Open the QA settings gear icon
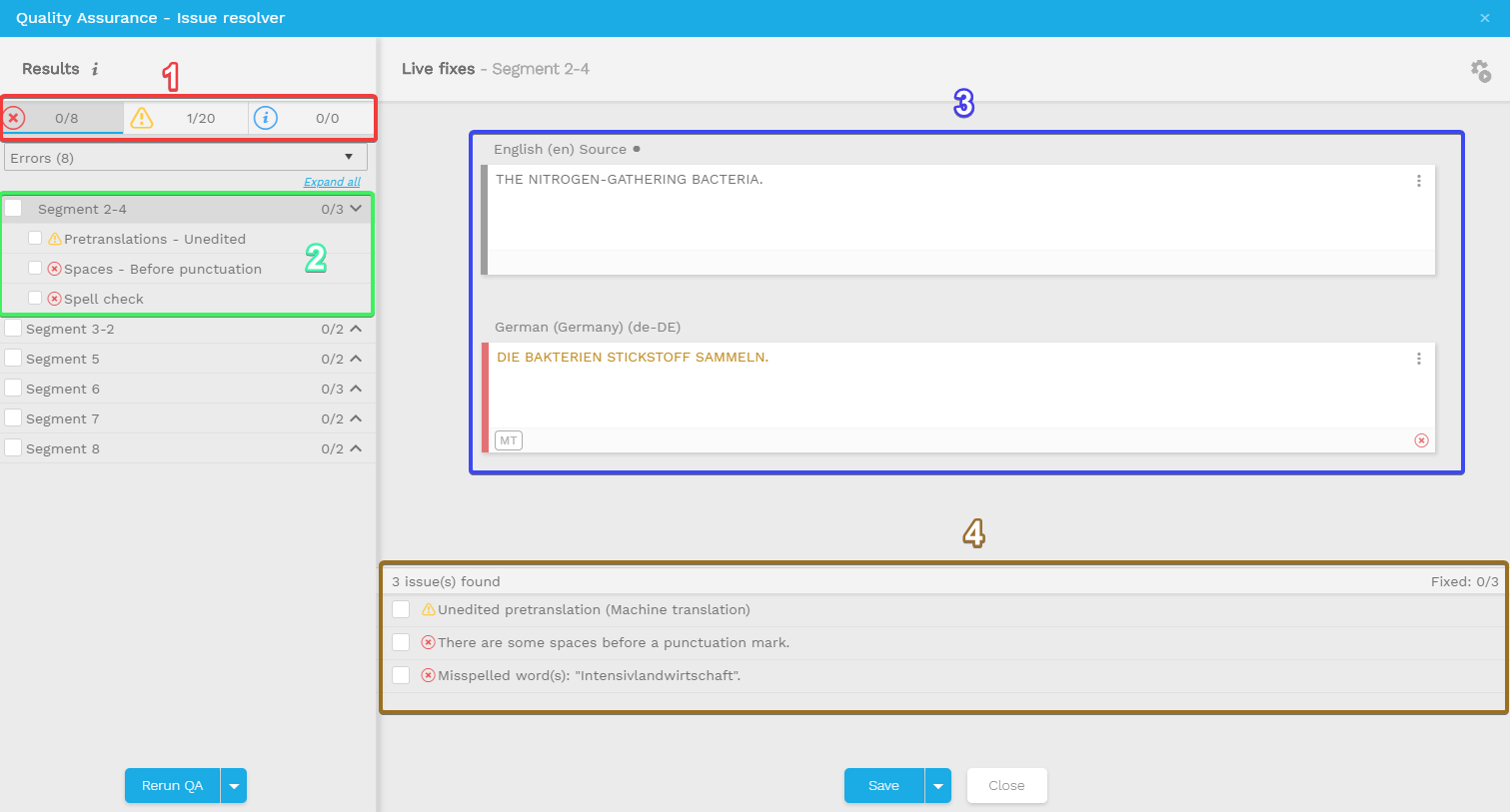 1480,71
